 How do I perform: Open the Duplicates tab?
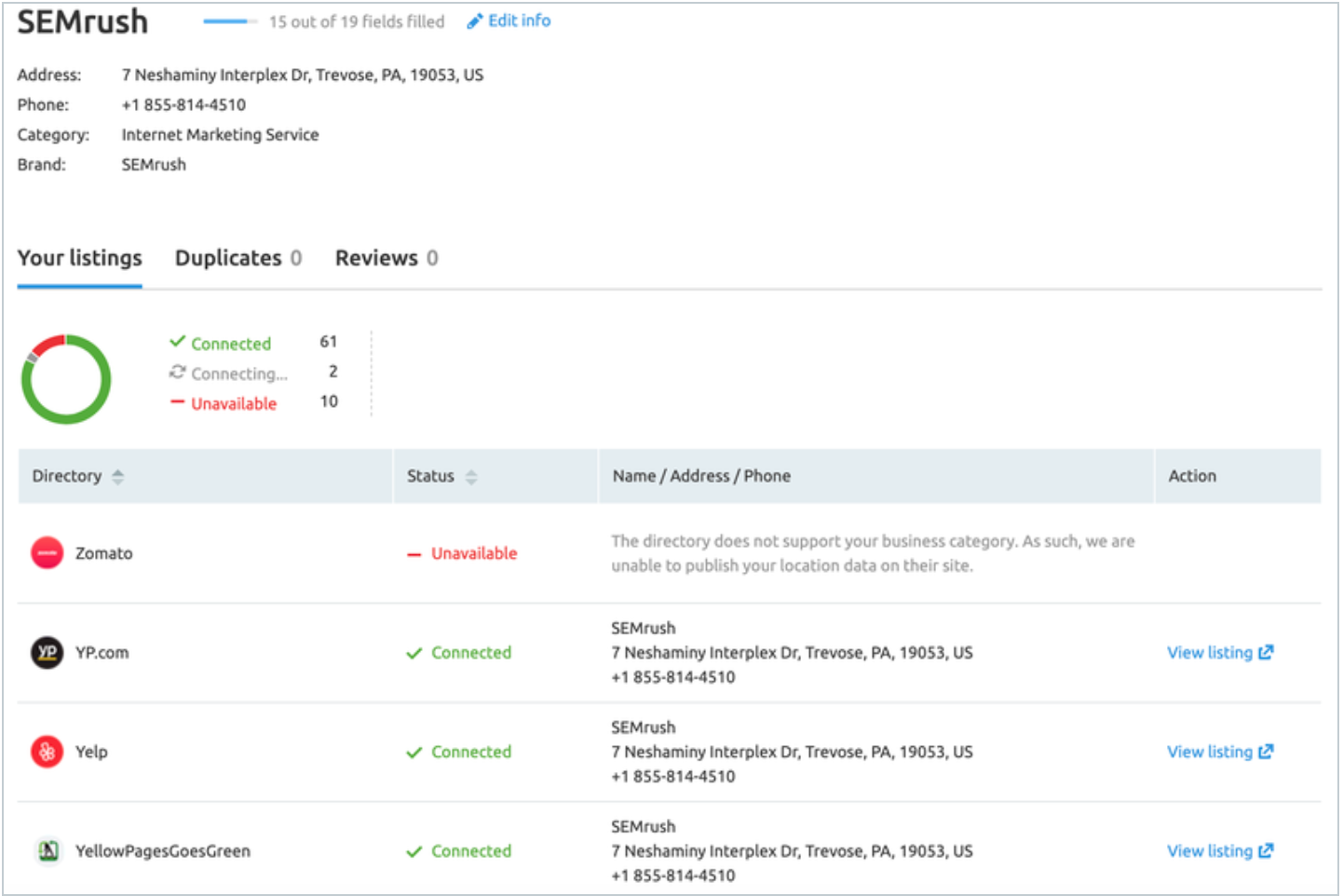238,258
